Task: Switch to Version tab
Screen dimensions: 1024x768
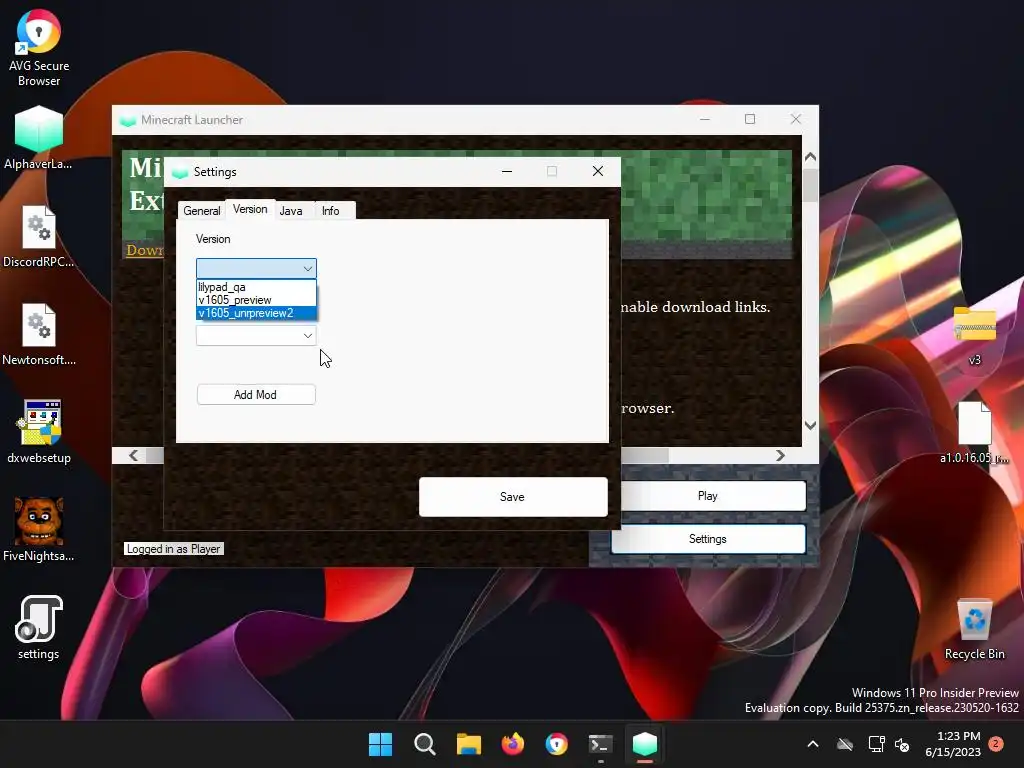Action: click(250, 209)
